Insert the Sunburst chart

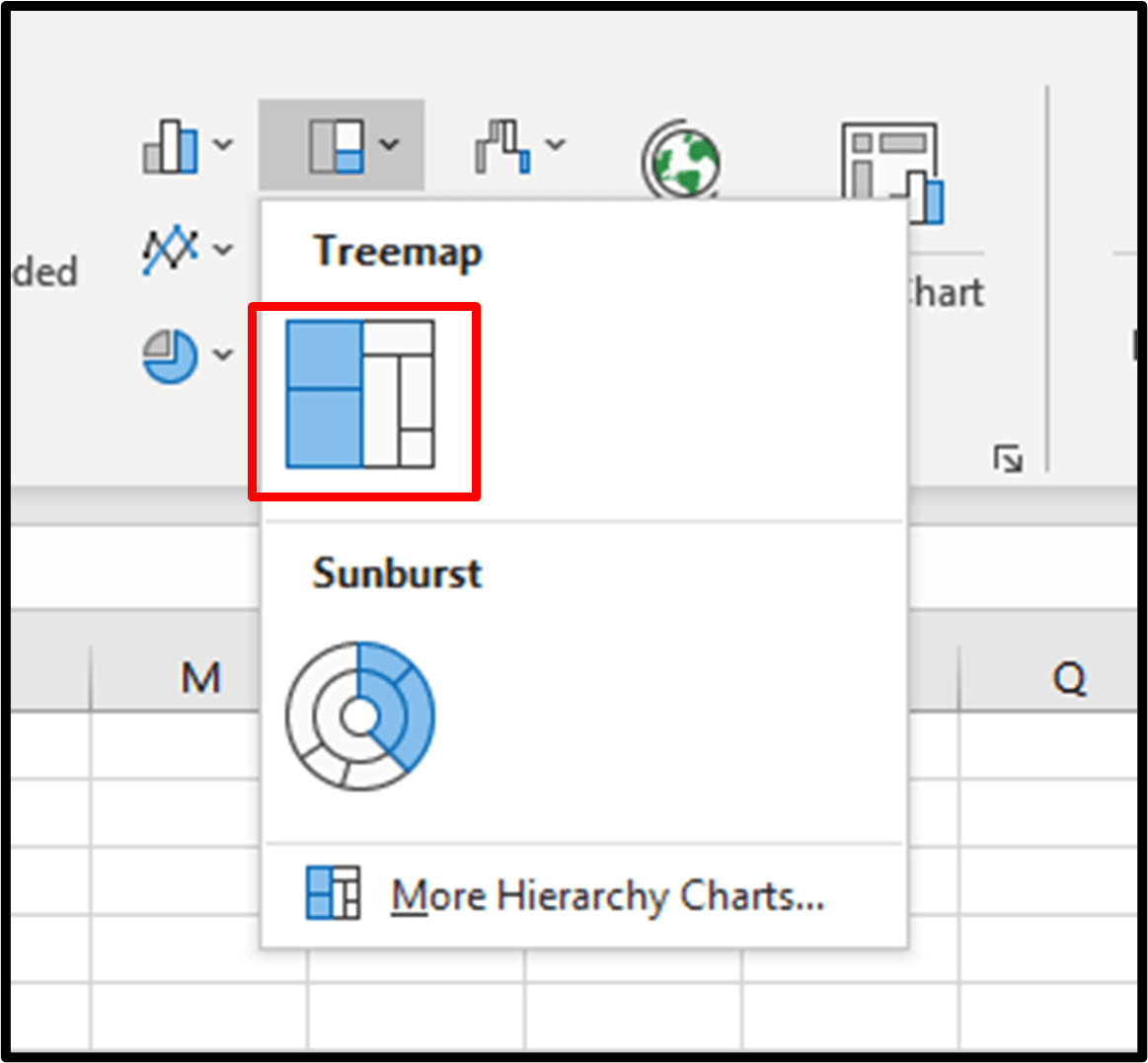point(361,716)
